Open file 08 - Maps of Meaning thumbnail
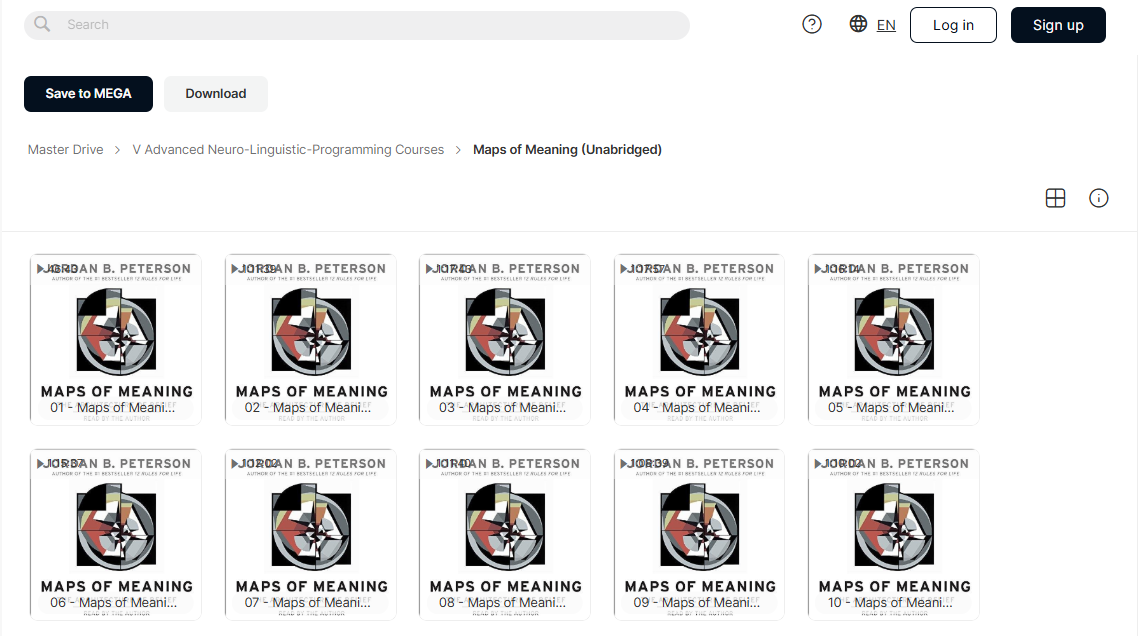The width and height of the screenshot is (1138, 636). coord(505,534)
